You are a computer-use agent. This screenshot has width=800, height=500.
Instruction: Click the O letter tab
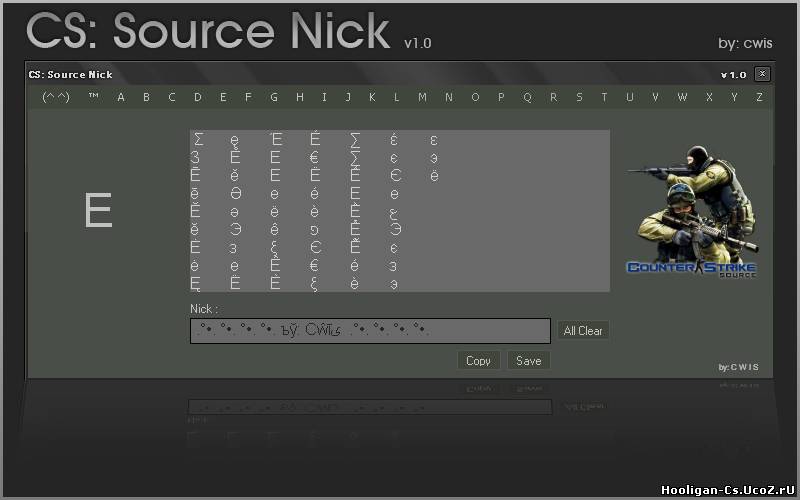(475, 97)
